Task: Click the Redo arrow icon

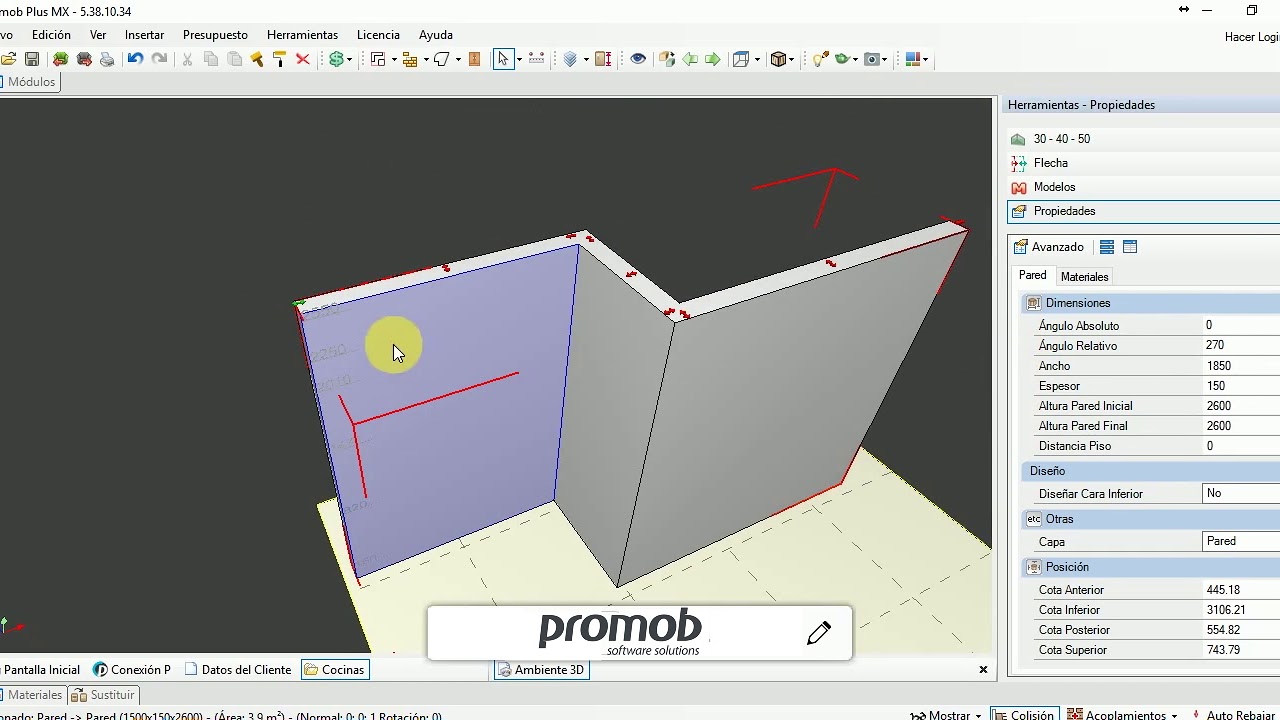Action: (x=159, y=60)
